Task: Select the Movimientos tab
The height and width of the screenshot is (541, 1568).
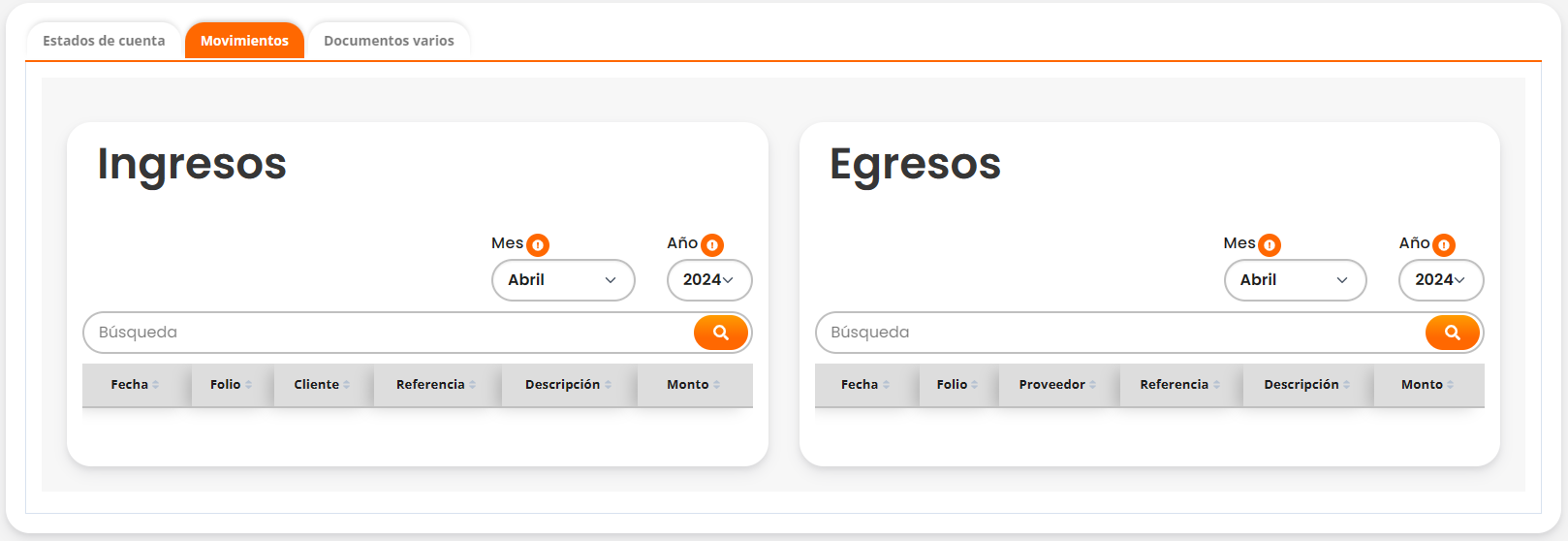Action: [244, 41]
